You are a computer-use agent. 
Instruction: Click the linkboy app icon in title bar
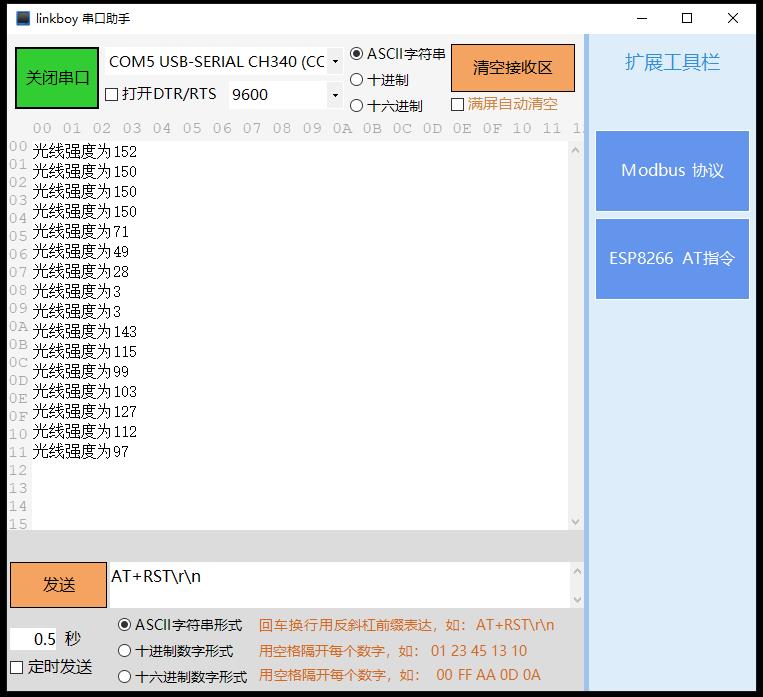coord(22,18)
